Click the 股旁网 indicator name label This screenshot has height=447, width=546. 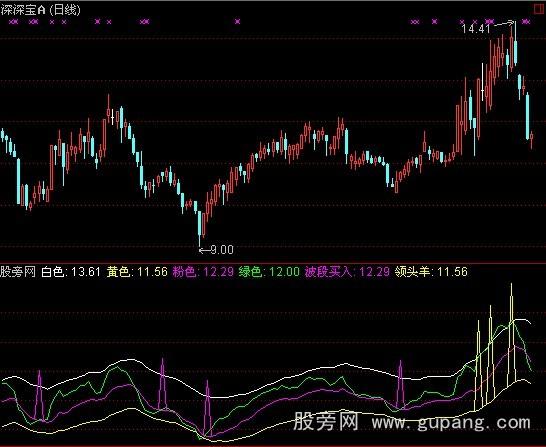(x=18, y=272)
